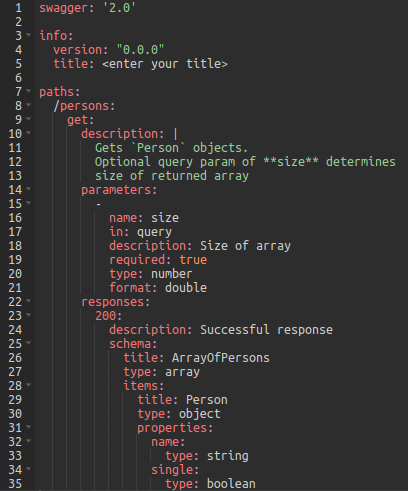408x491 pixels.
Task: Fold the get operation on line 9
Action: point(29,119)
